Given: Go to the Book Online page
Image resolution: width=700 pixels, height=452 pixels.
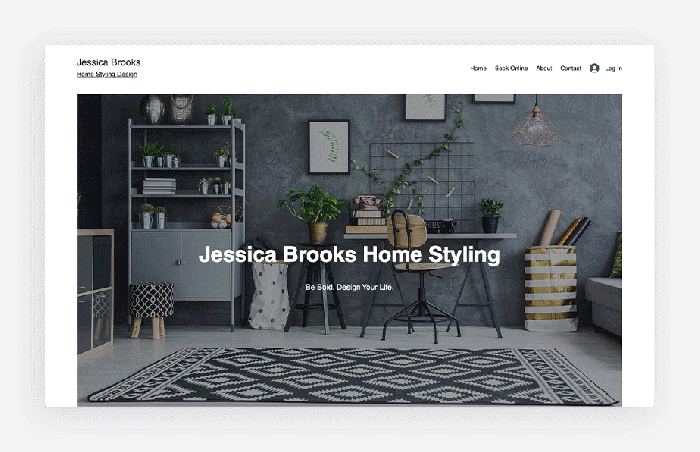Looking at the screenshot, I should 511,68.
